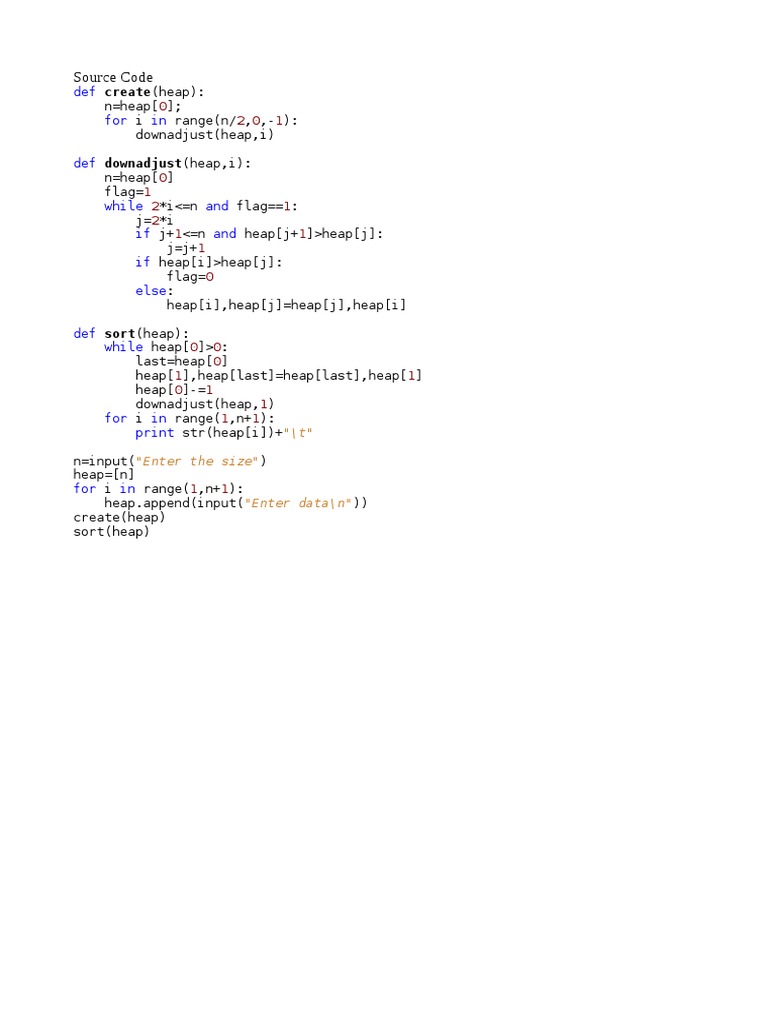Screen dimensions: 768x1024
Task: Click the 'heap[i],heap[j]=heap[j],heap[i]' swap line
Action: [x=286, y=305]
